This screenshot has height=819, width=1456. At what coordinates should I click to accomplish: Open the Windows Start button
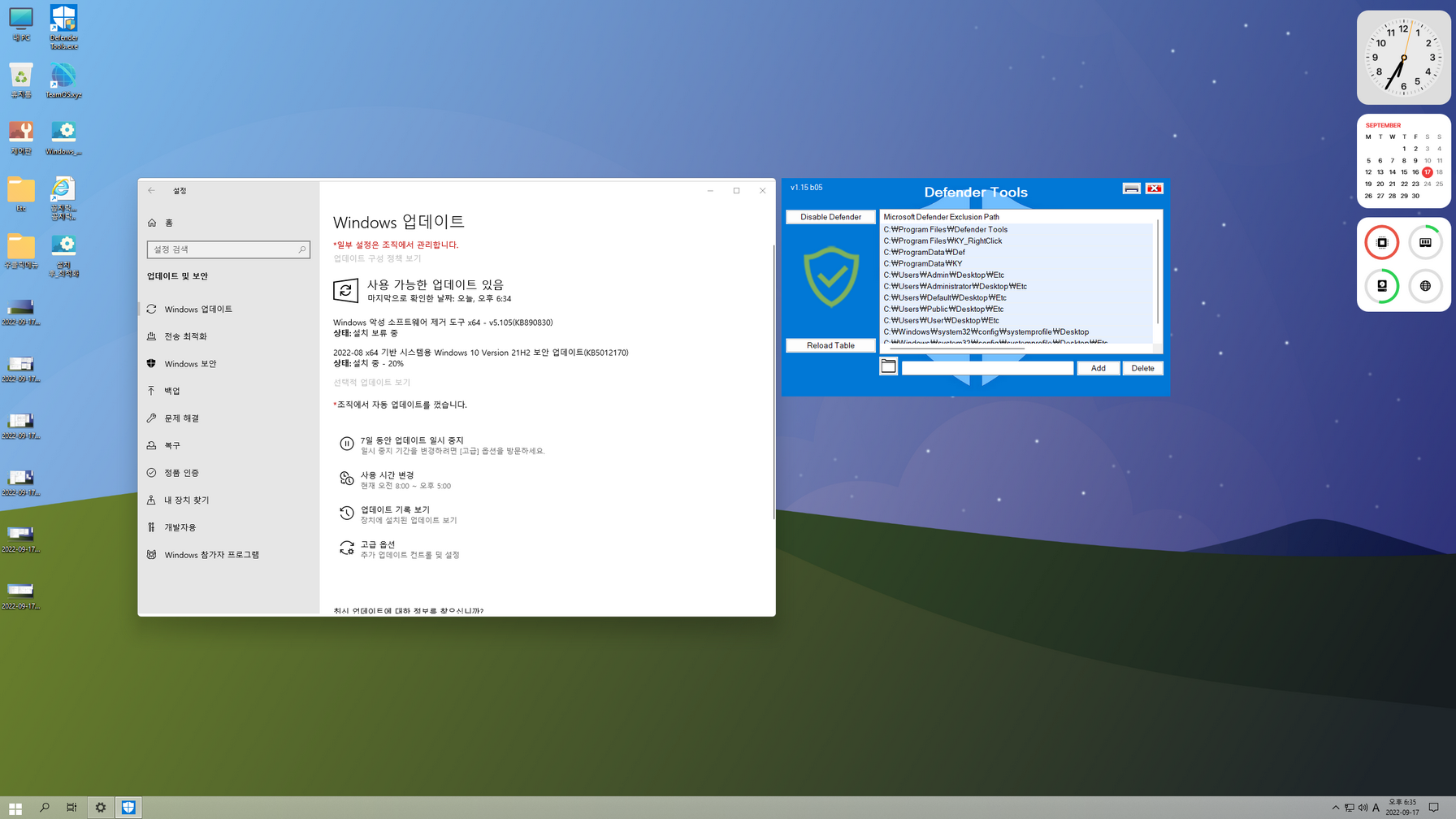coord(15,808)
